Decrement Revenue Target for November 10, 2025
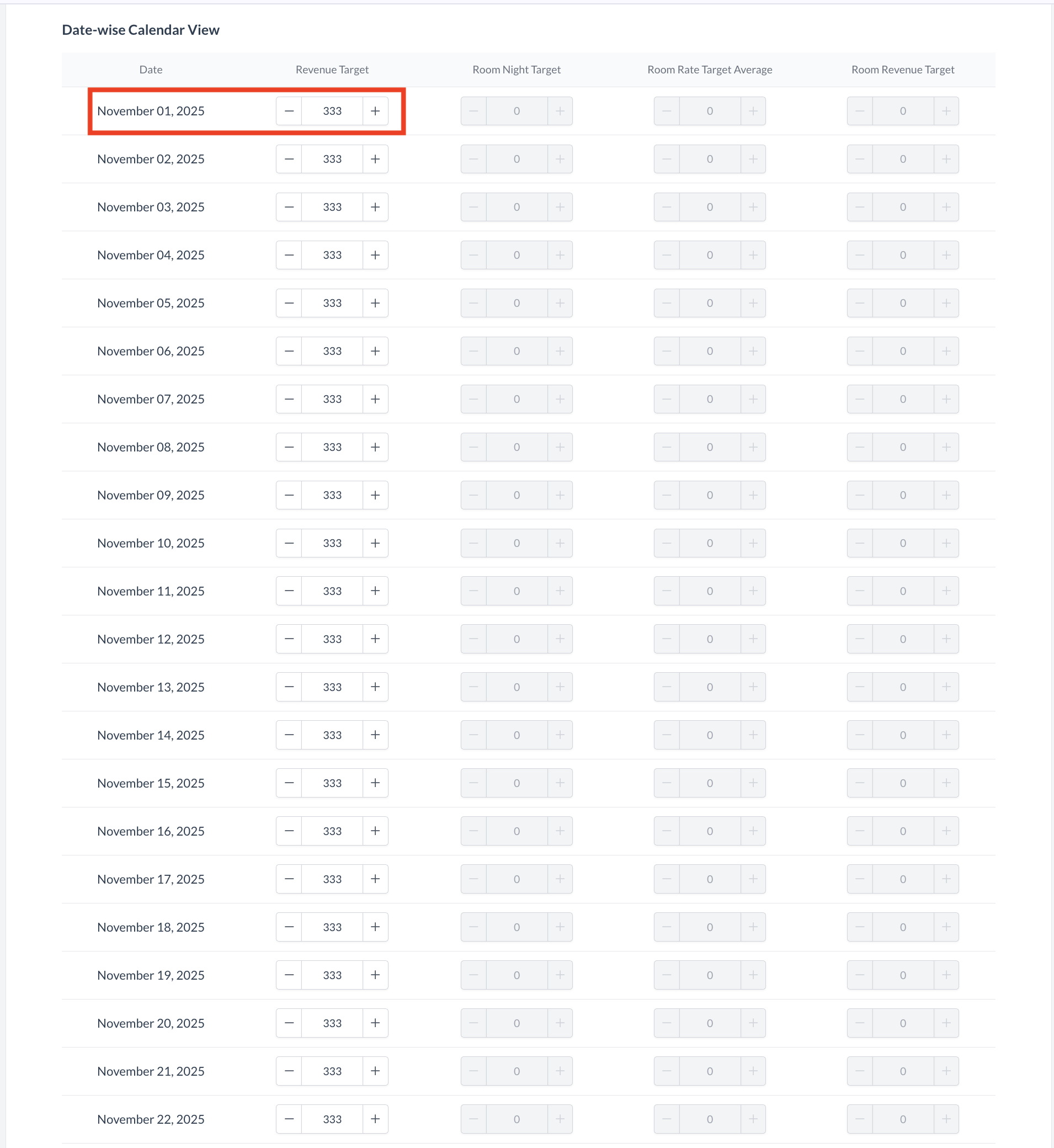Screen dimensions: 1054x1148 coord(289,543)
